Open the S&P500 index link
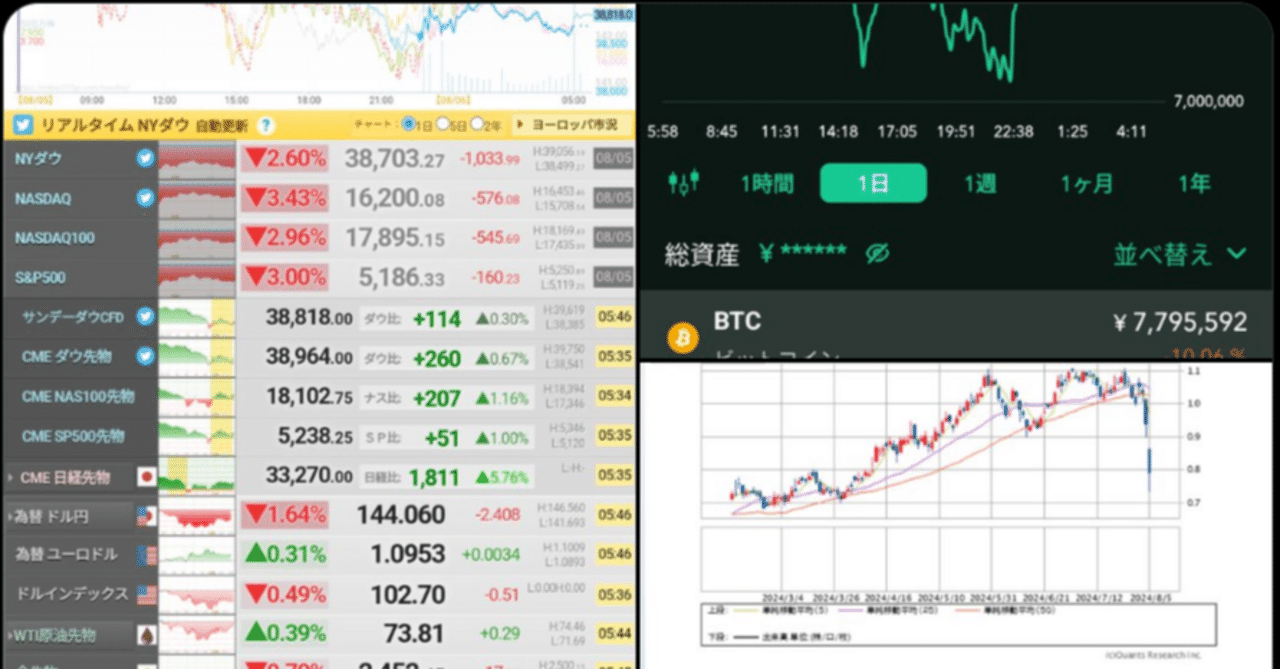 pyautogui.click(x=40, y=277)
